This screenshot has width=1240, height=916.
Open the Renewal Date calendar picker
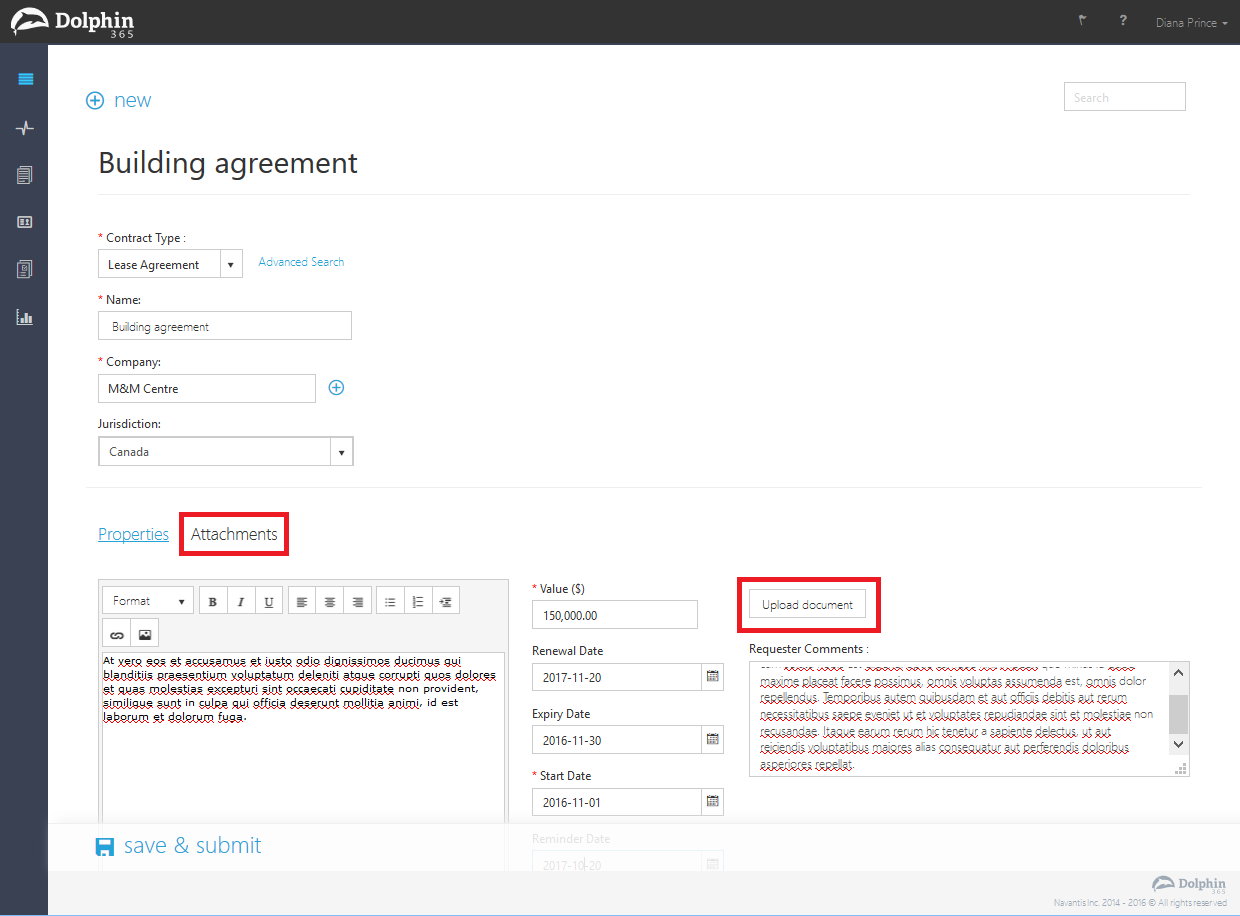pos(713,677)
